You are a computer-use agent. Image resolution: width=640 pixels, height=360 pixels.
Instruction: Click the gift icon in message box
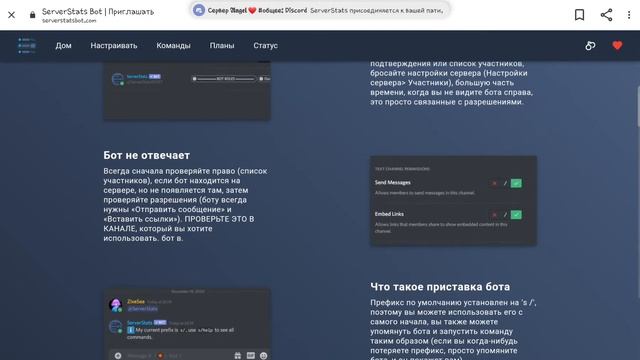pyautogui.click(x=238, y=356)
